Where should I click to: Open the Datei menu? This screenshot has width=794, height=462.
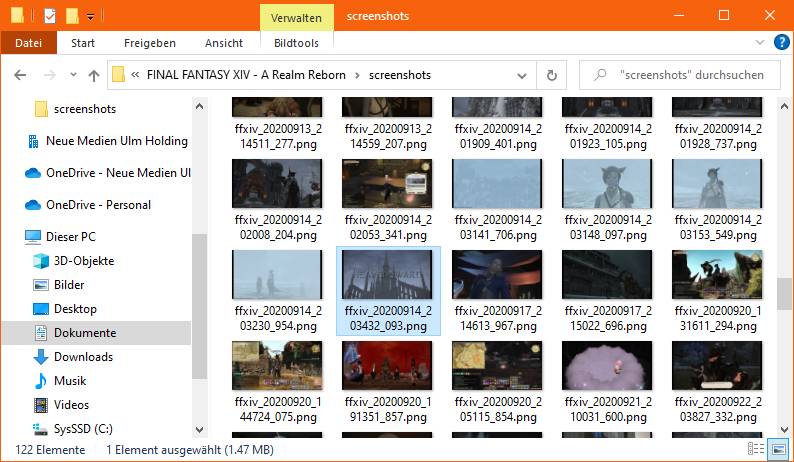(x=29, y=43)
